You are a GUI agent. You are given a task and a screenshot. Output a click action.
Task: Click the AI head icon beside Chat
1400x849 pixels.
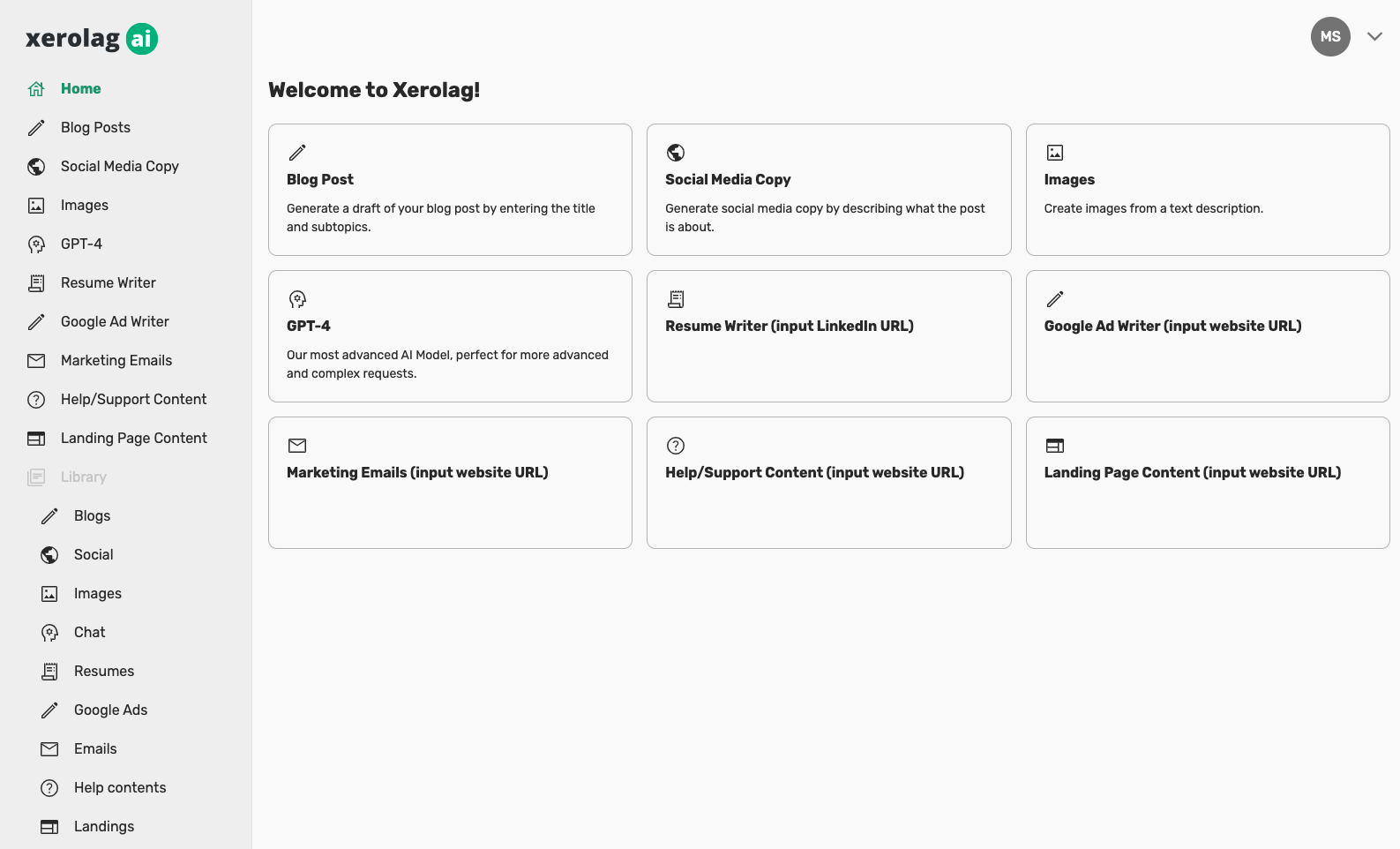click(49, 633)
